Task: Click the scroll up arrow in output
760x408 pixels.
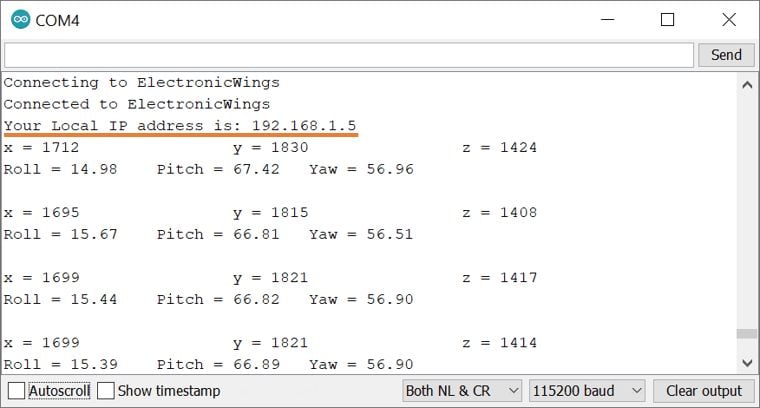Action: click(x=746, y=85)
